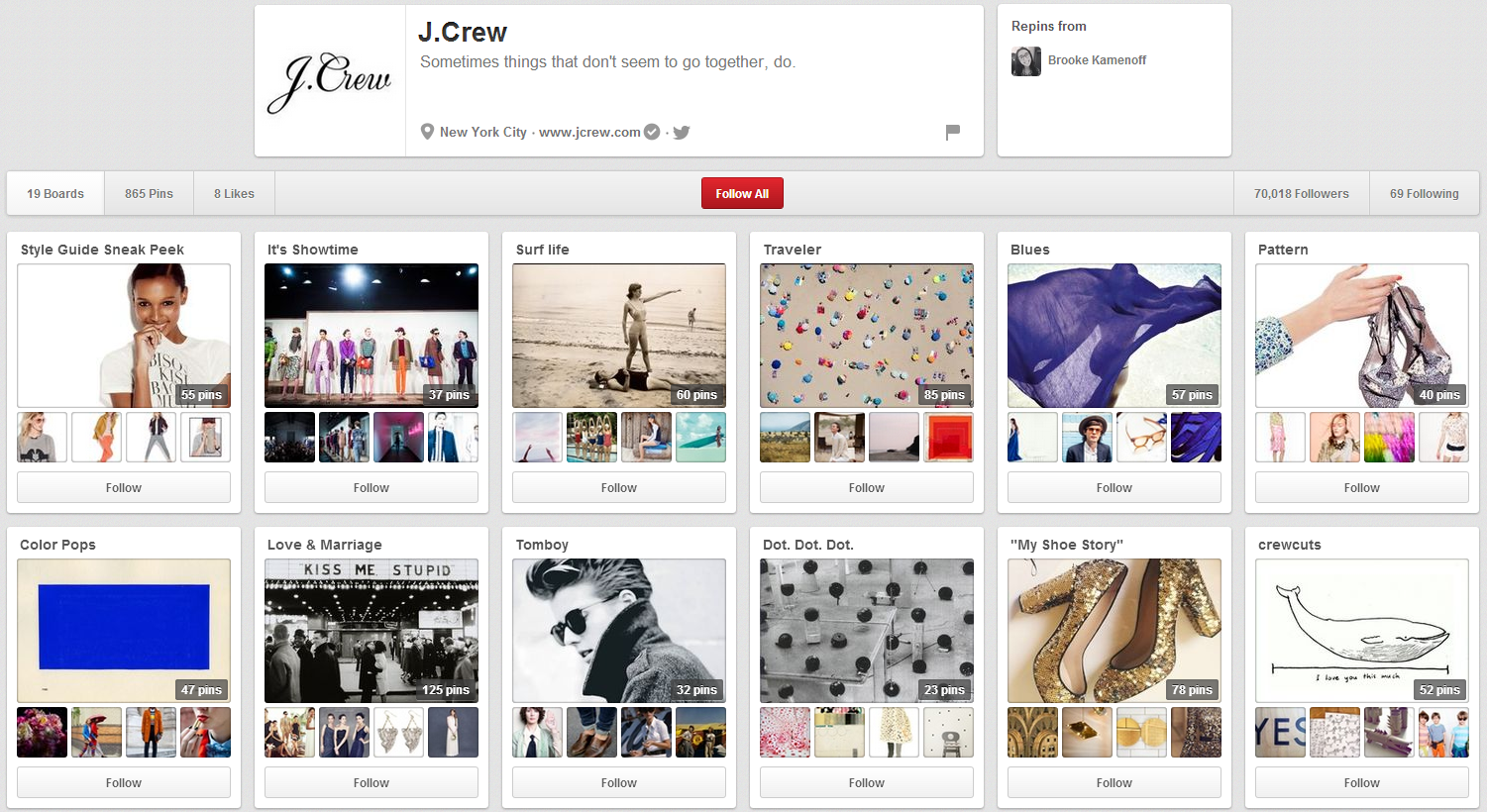The height and width of the screenshot is (812, 1487).
Task: Open the J.Crew logo profile image
Action: 330,81
